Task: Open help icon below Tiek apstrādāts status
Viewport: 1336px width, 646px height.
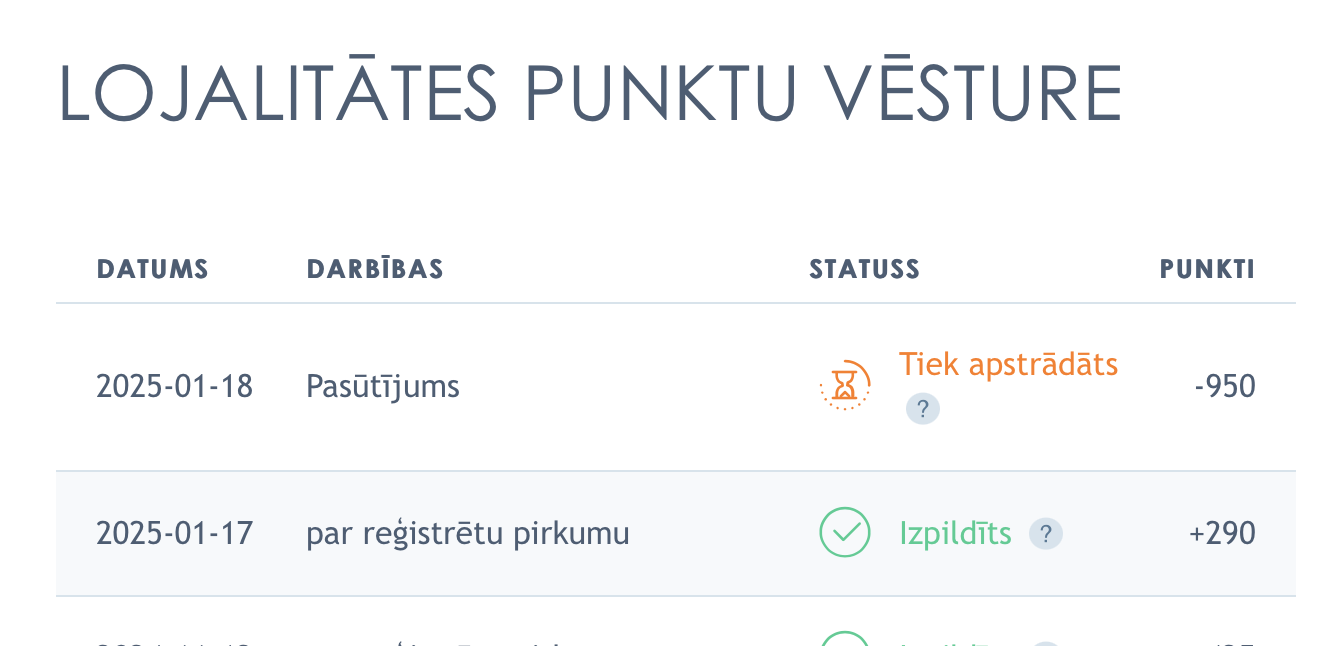Action: coord(923,408)
